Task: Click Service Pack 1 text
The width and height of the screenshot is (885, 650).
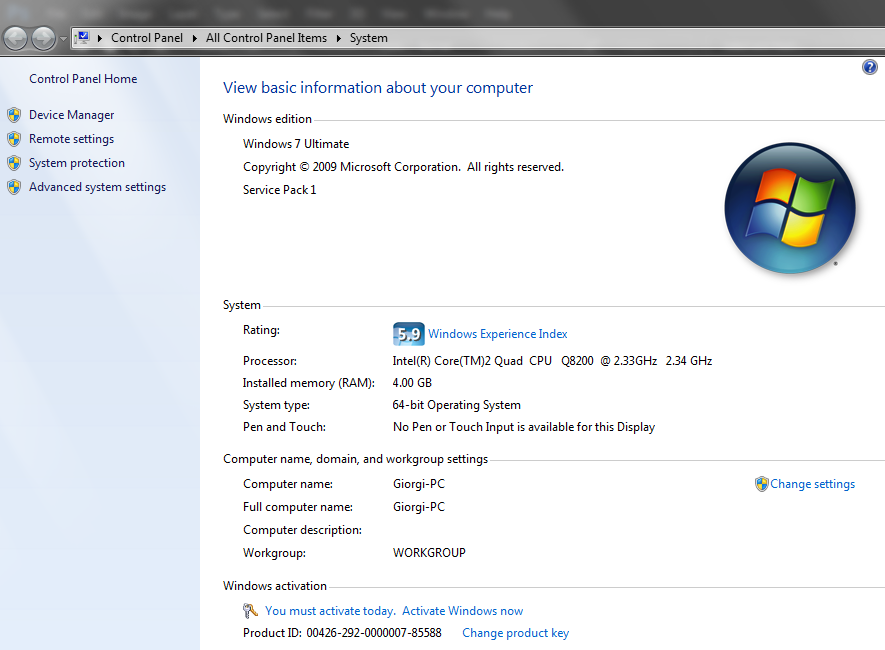Action: (280, 190)
